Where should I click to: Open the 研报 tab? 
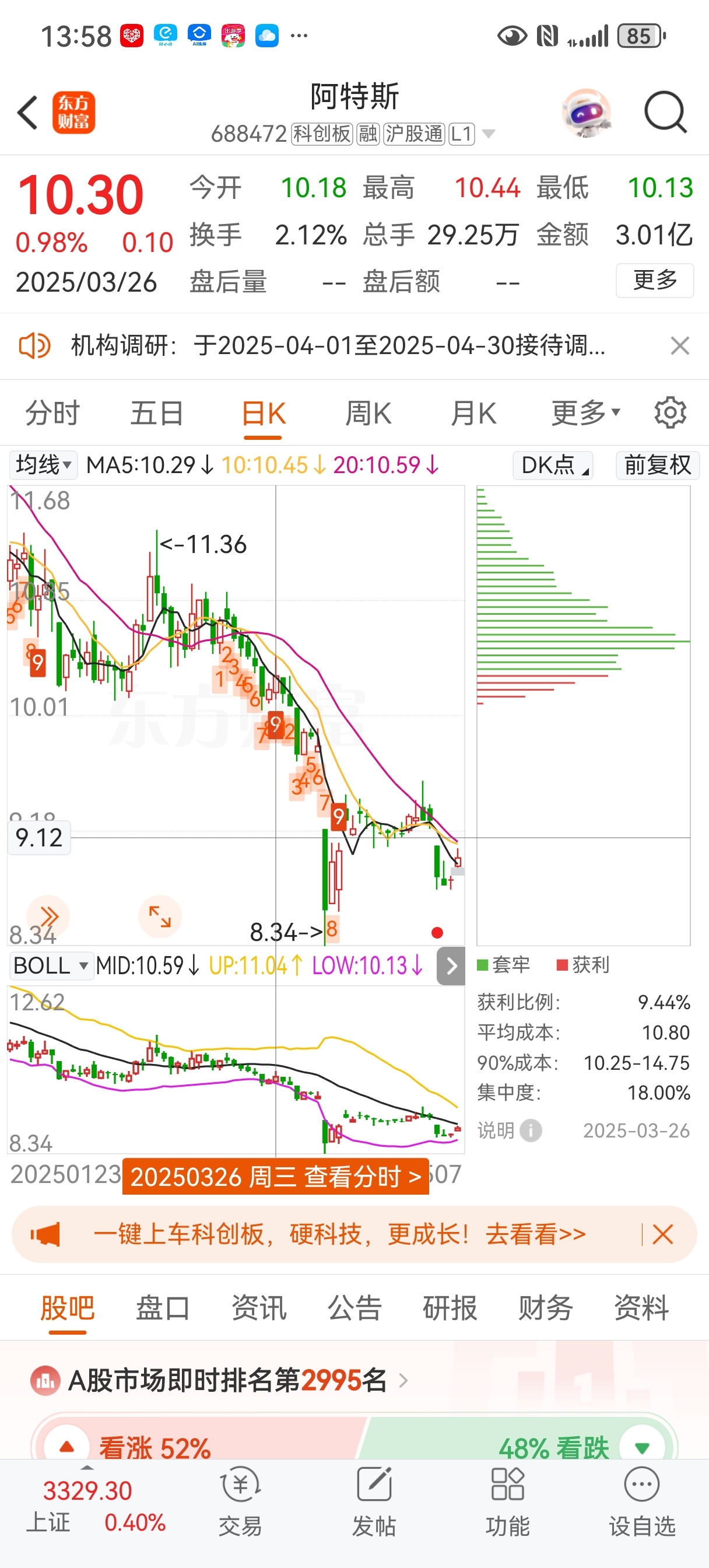[x=450, y=1307]
